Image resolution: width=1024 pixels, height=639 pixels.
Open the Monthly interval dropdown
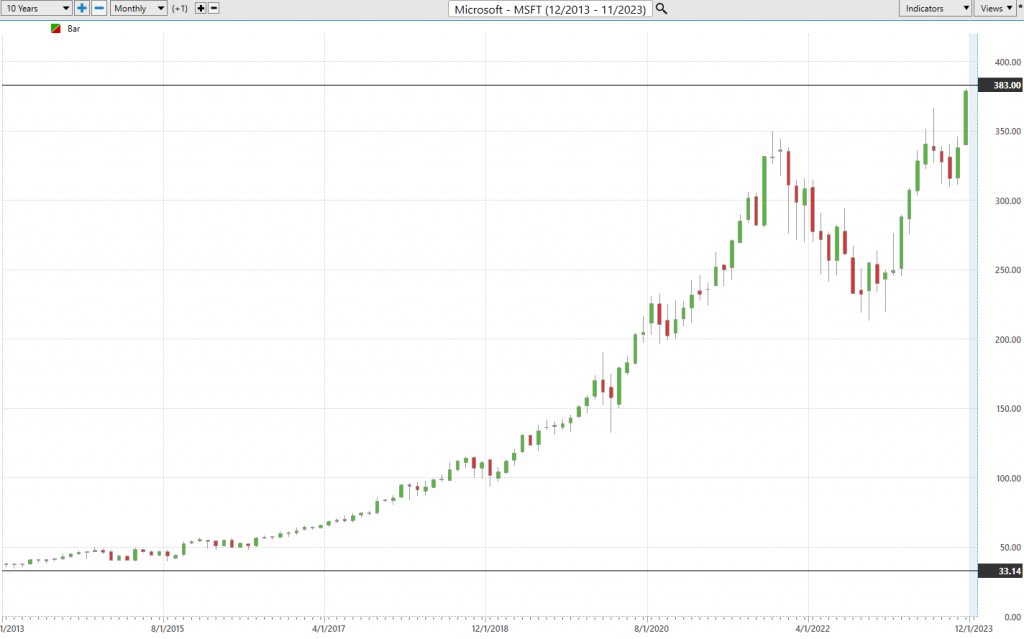click(x=138, y=8)
